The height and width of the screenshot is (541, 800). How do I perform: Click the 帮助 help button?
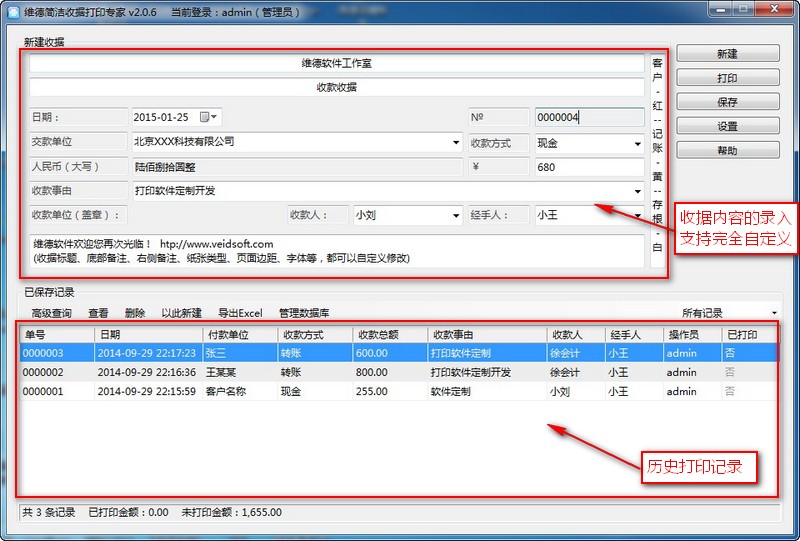[728, 151]
